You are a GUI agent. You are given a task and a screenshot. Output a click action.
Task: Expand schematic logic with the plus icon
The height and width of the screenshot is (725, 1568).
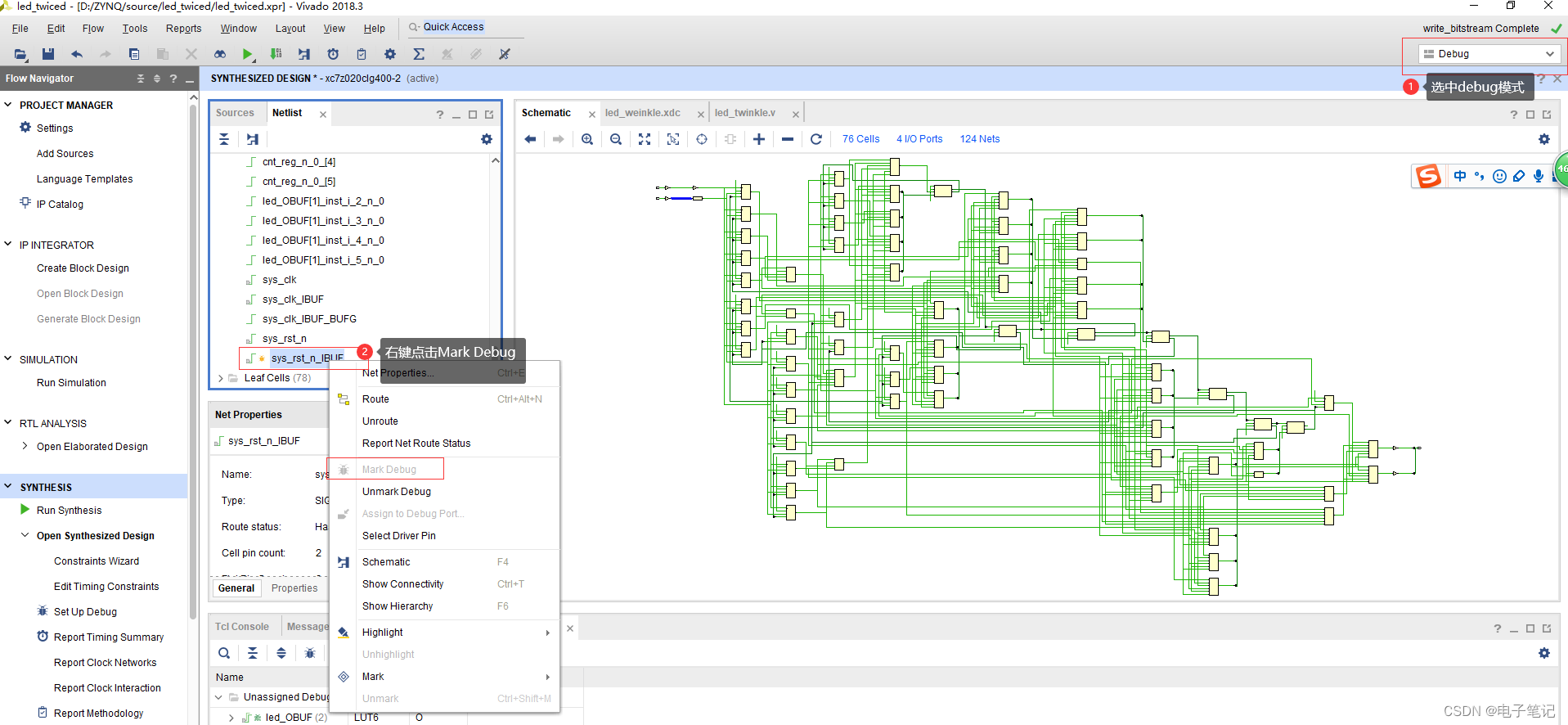(759, 139)
